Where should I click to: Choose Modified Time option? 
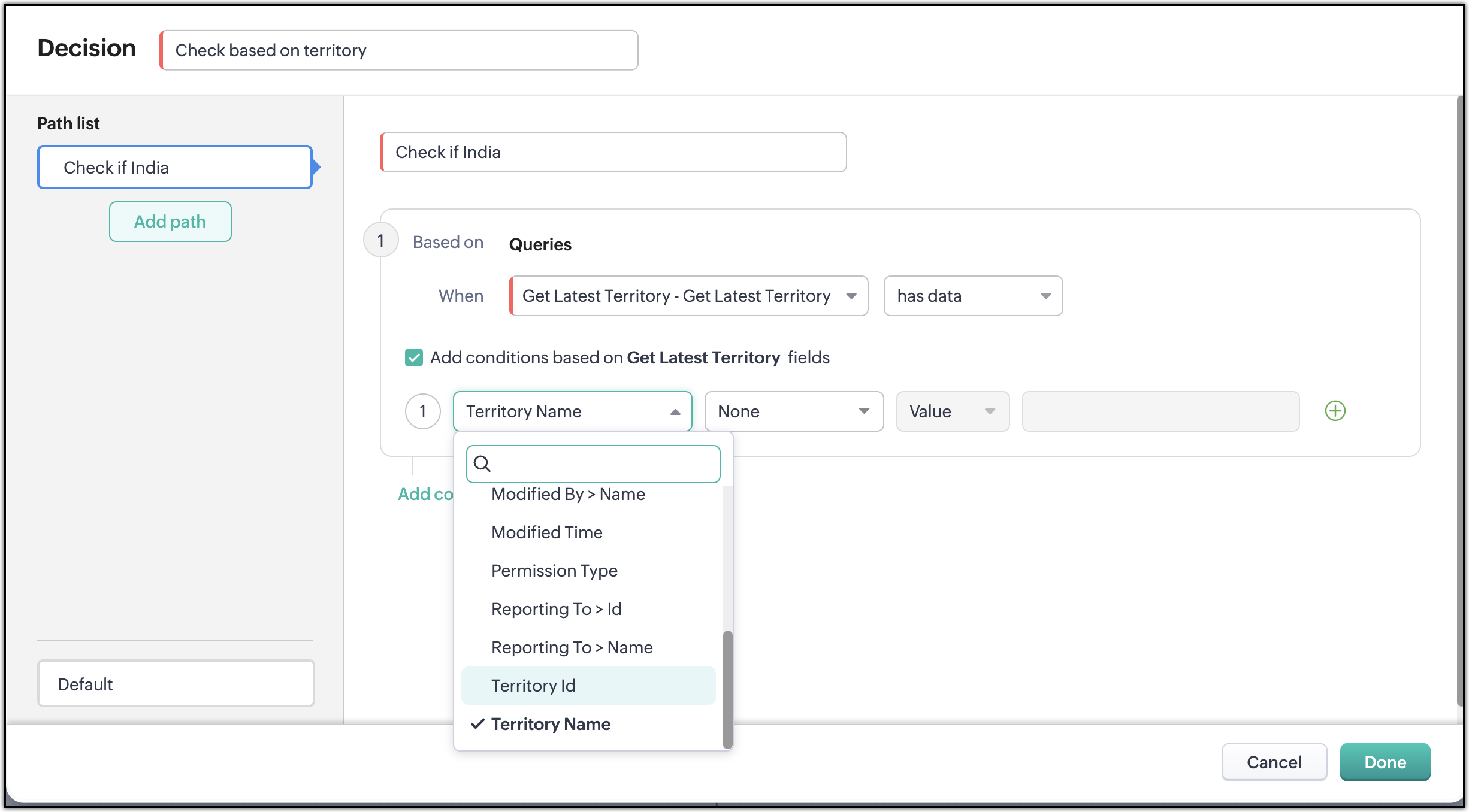pos(546,532)
